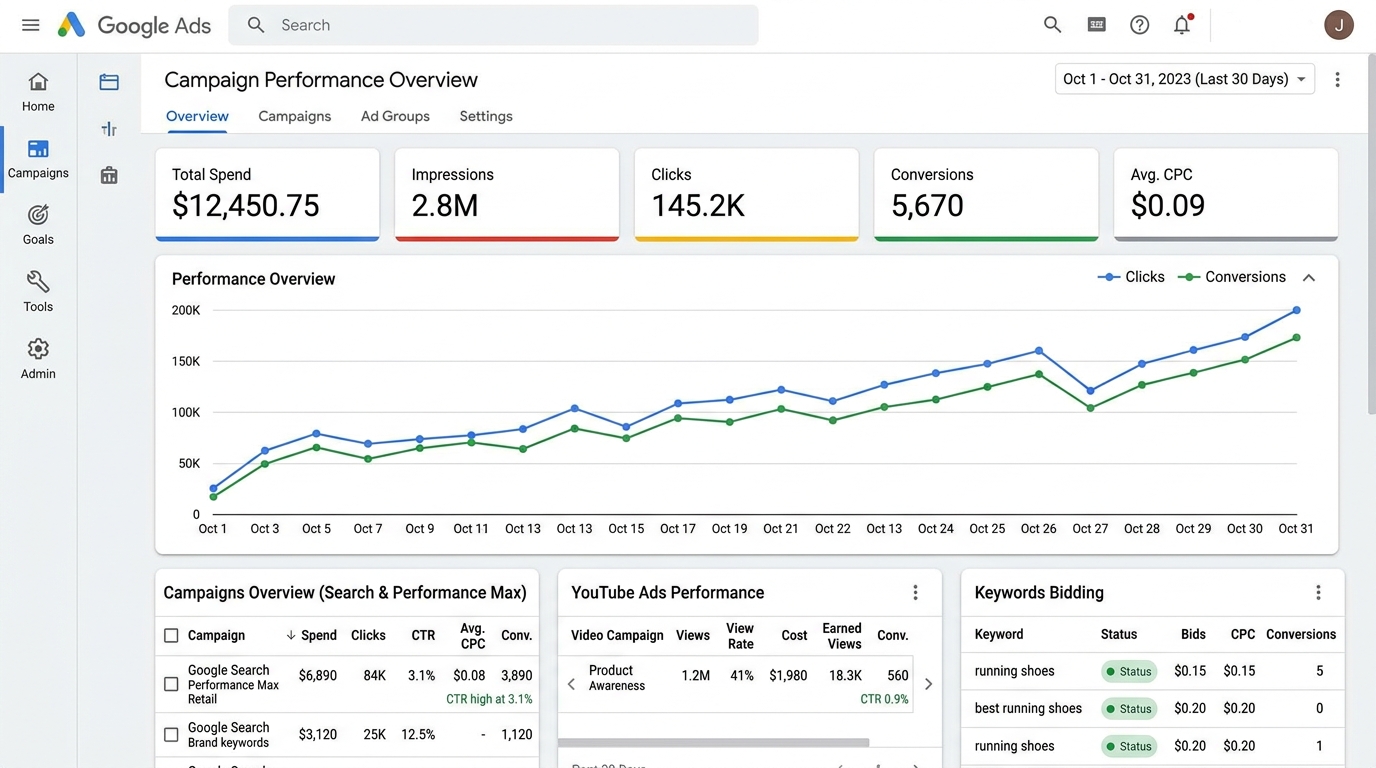Check the Performance Max Retail campaign checkbox
This screenshot has height=768, width=1376.
point(171,685)
